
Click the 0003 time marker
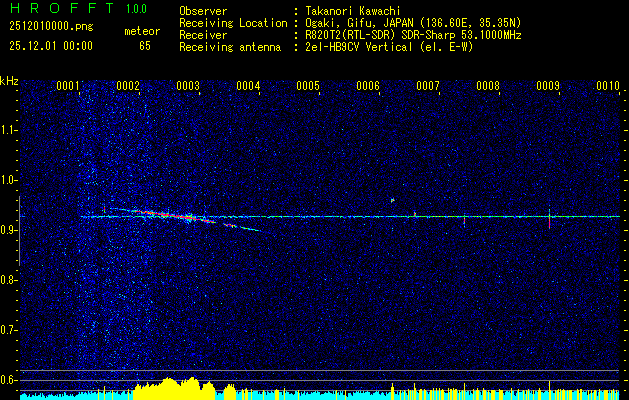click(188, 86)
